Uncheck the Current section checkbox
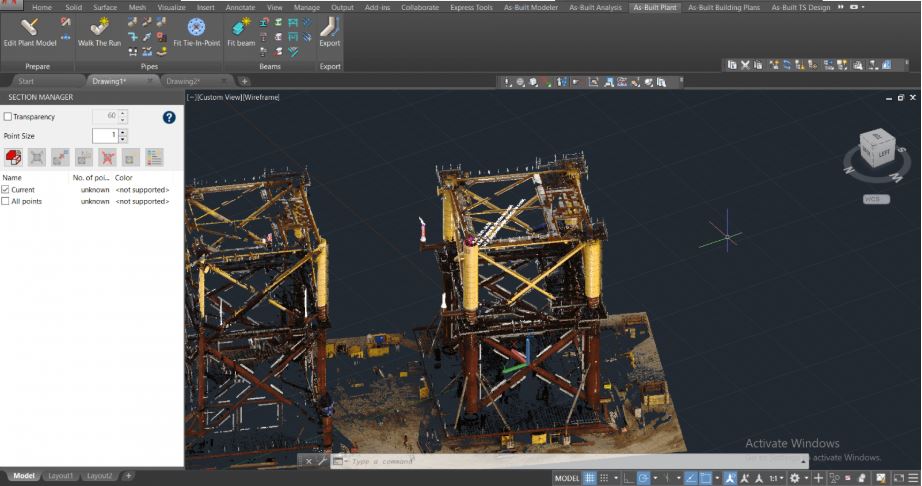This screenshot has width=922, height=486. [6, 189]
